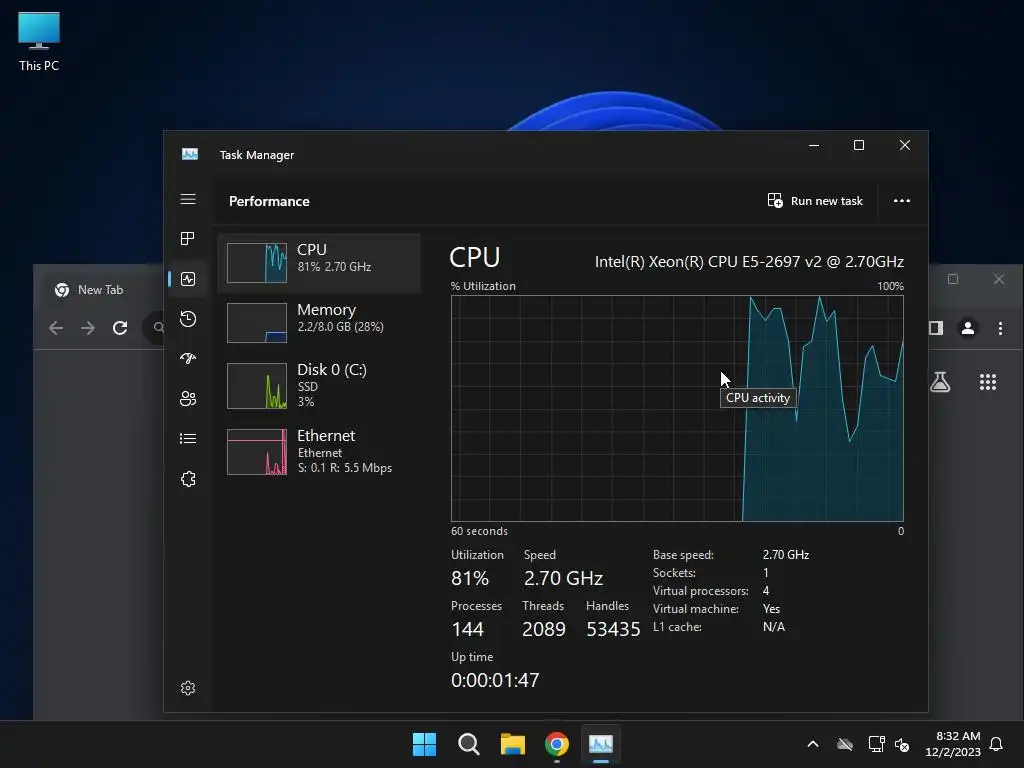
Task: Open the three-dot more options menu
Action: [902, 200]
